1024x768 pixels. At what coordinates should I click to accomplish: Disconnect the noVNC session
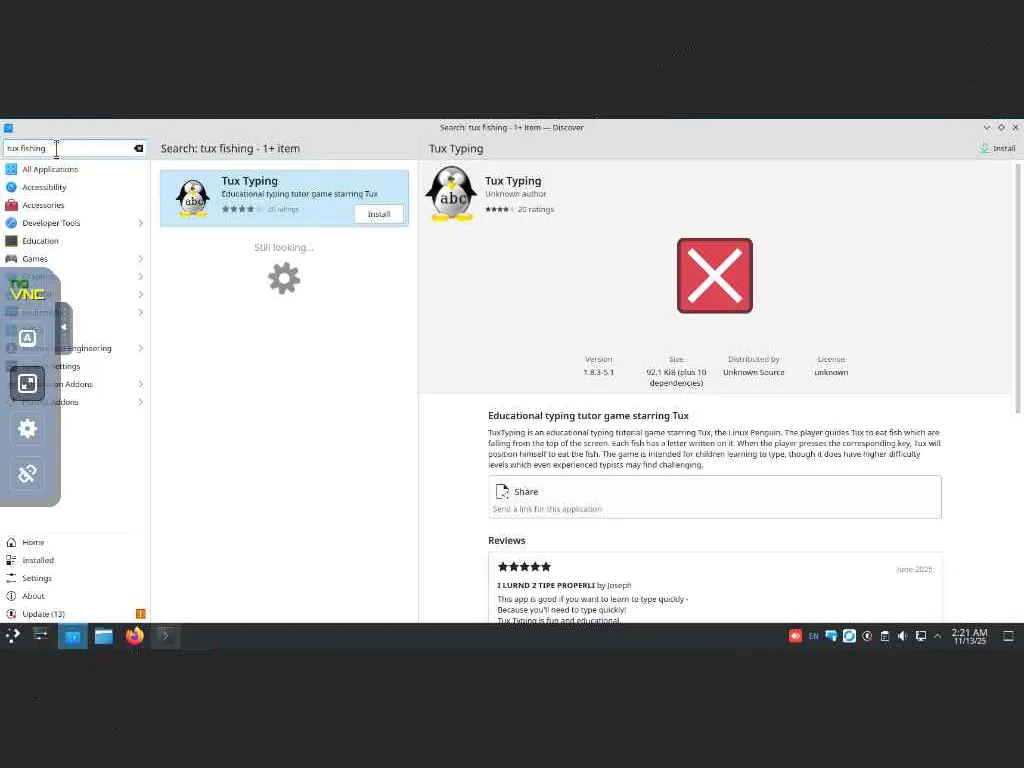pos(27,473)
